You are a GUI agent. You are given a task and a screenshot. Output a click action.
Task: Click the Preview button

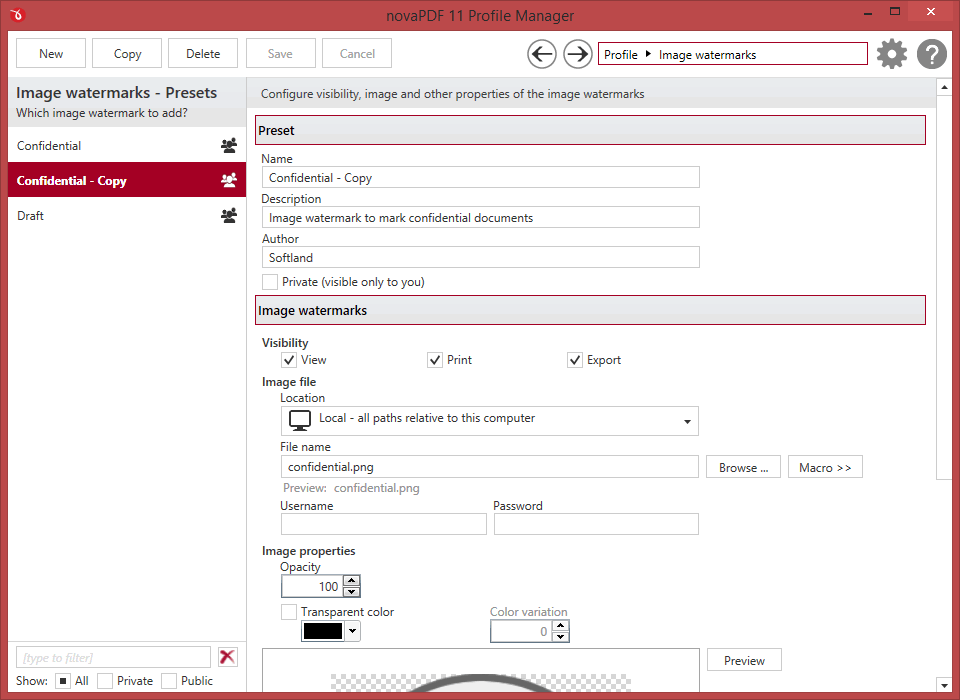pyautogui.click(x=744, y=660)
